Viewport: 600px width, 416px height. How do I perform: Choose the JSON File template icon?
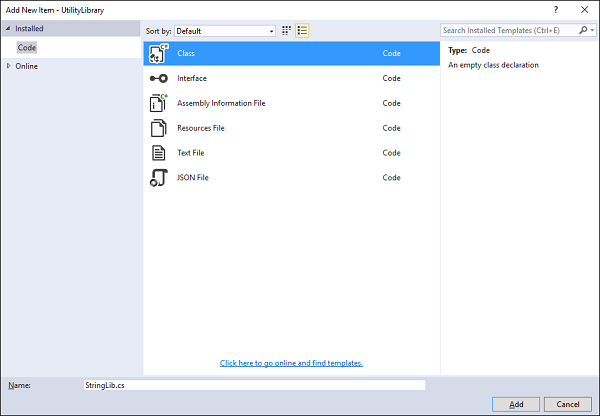coord(158,178)
